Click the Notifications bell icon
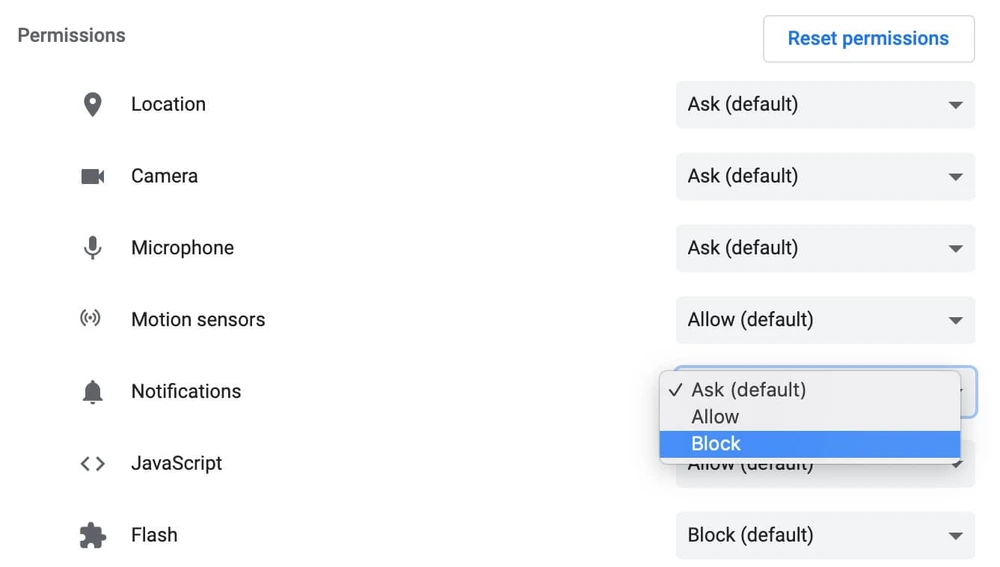The height and width of the screenshot is (567, 1000). click(92, 392)
